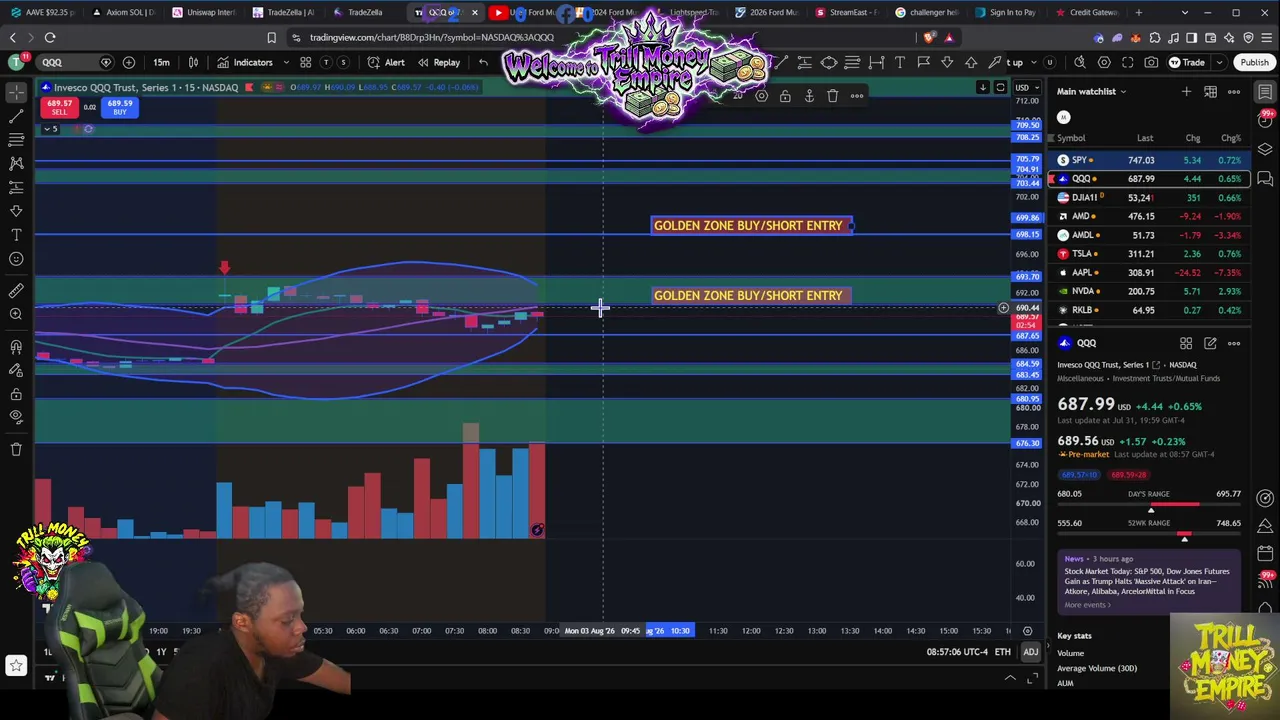Select the crosshair cursor tool
The image size is (1280, 720).
click(x=16, y=92)
